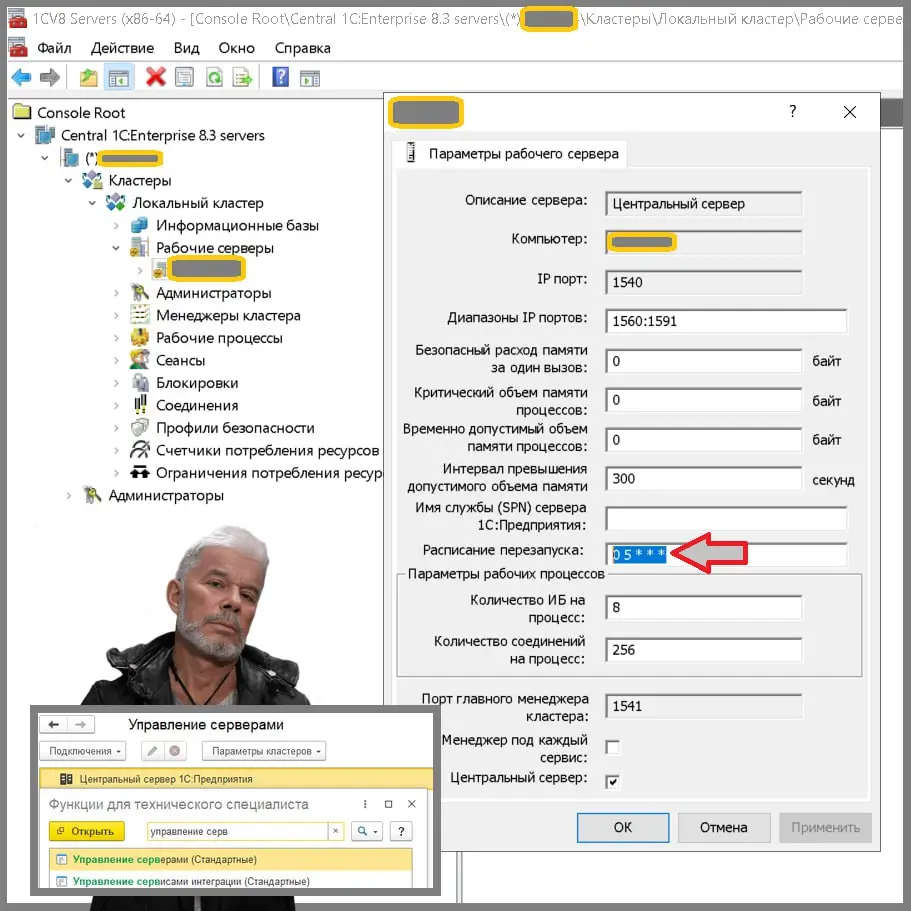The width and height of the screenshot is (911, 911).
Task: Click the Back arrow toolbar icon
Action: [x=21, y=77]
